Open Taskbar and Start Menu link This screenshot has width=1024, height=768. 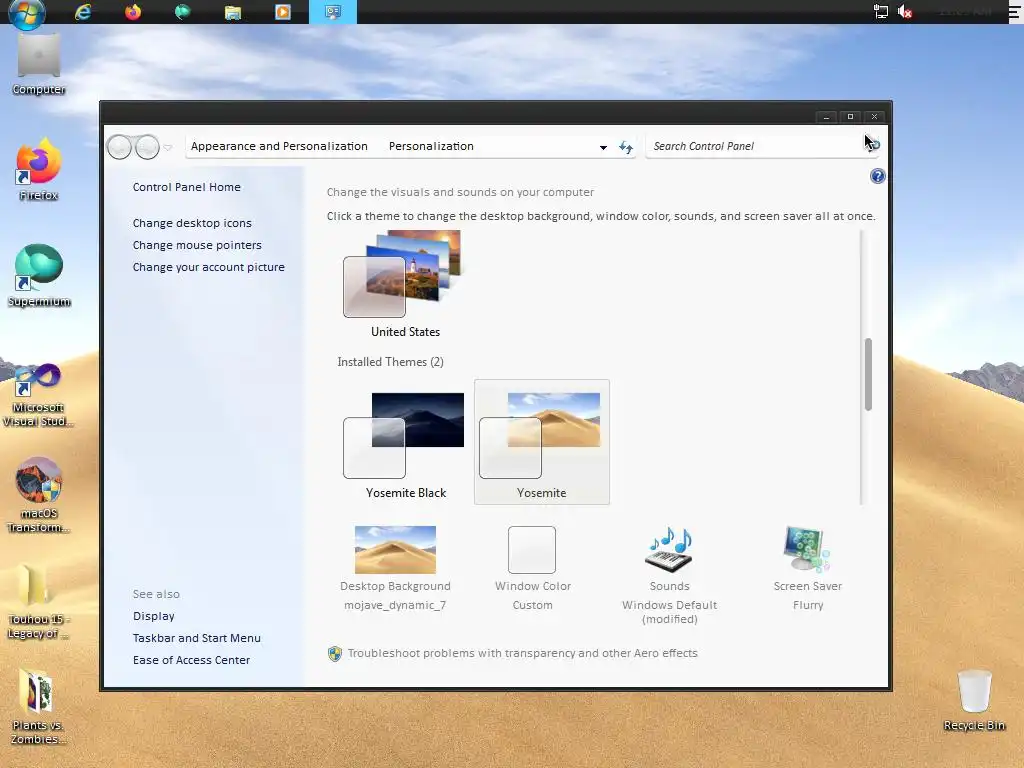(x=197, y=638)
